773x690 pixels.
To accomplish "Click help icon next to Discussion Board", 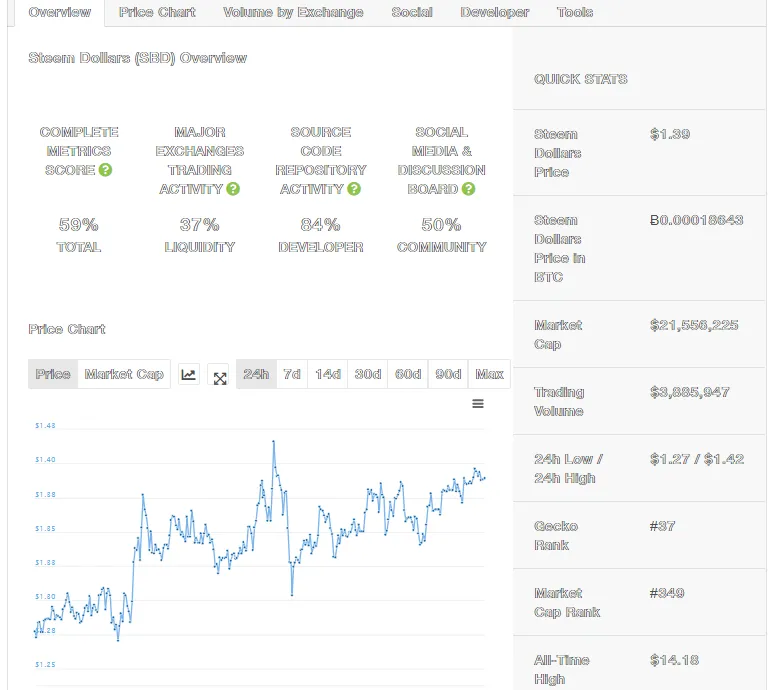I will tap(468, 189).
